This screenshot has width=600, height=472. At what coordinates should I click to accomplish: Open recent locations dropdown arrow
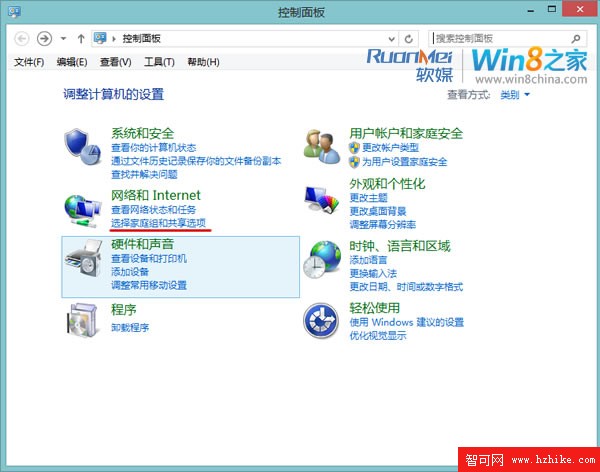click(64, 39)
